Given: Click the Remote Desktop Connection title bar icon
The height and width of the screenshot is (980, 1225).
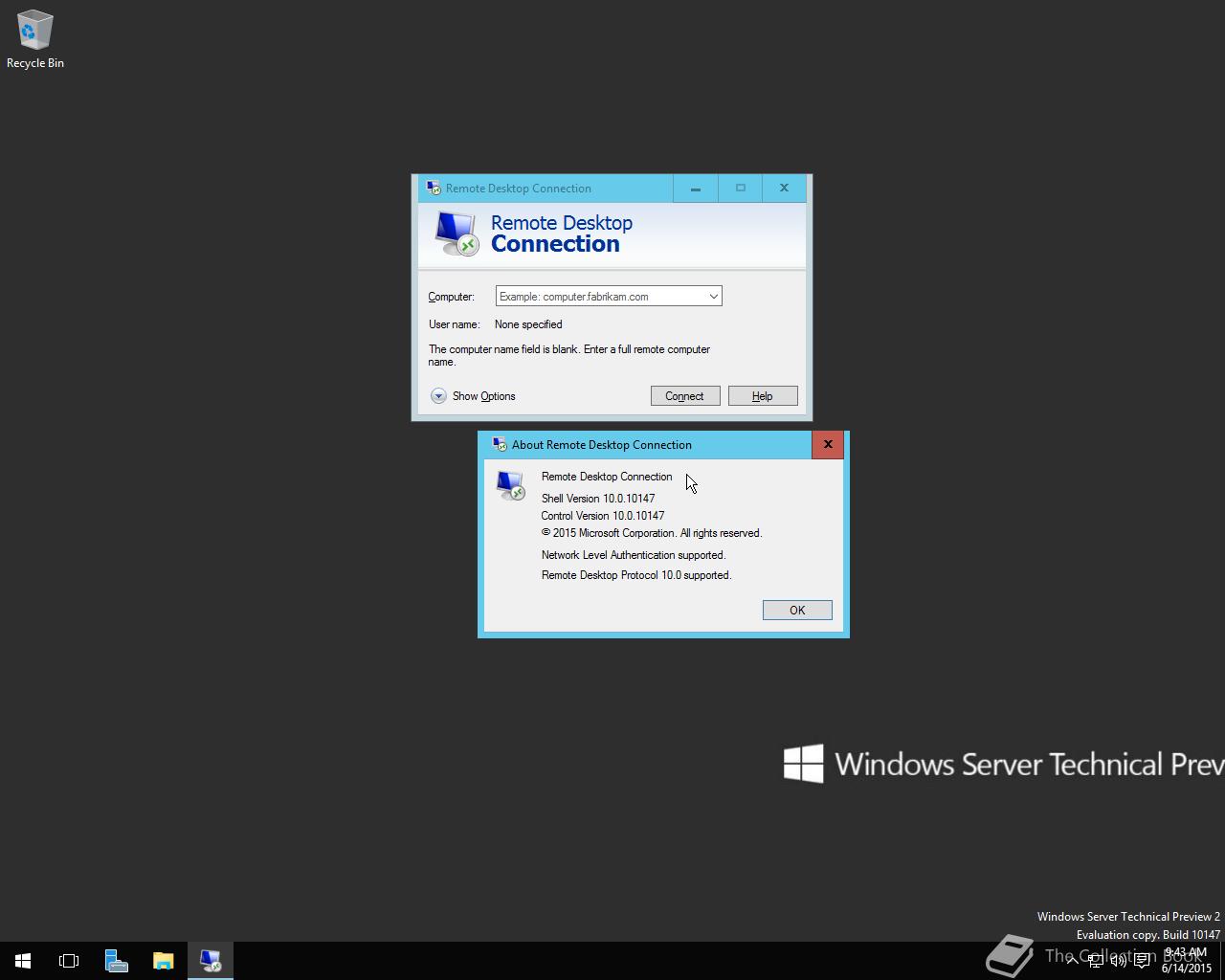Looking at the screenshot, I should pos(434,188).
